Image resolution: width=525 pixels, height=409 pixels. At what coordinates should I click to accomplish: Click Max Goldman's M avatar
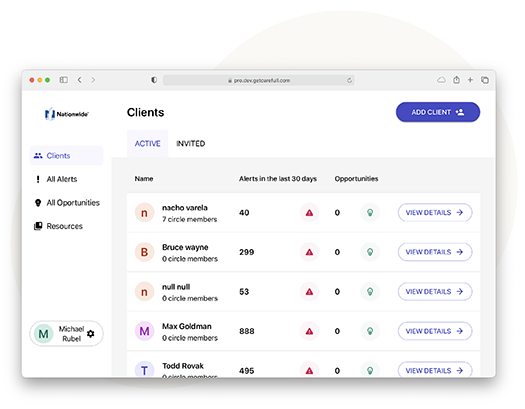click(x=144, y=331)
